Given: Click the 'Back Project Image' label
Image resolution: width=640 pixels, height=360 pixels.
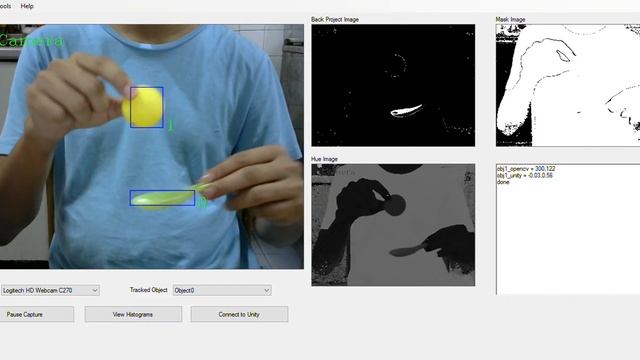Looking at the screenshot, I should [335, 19].
